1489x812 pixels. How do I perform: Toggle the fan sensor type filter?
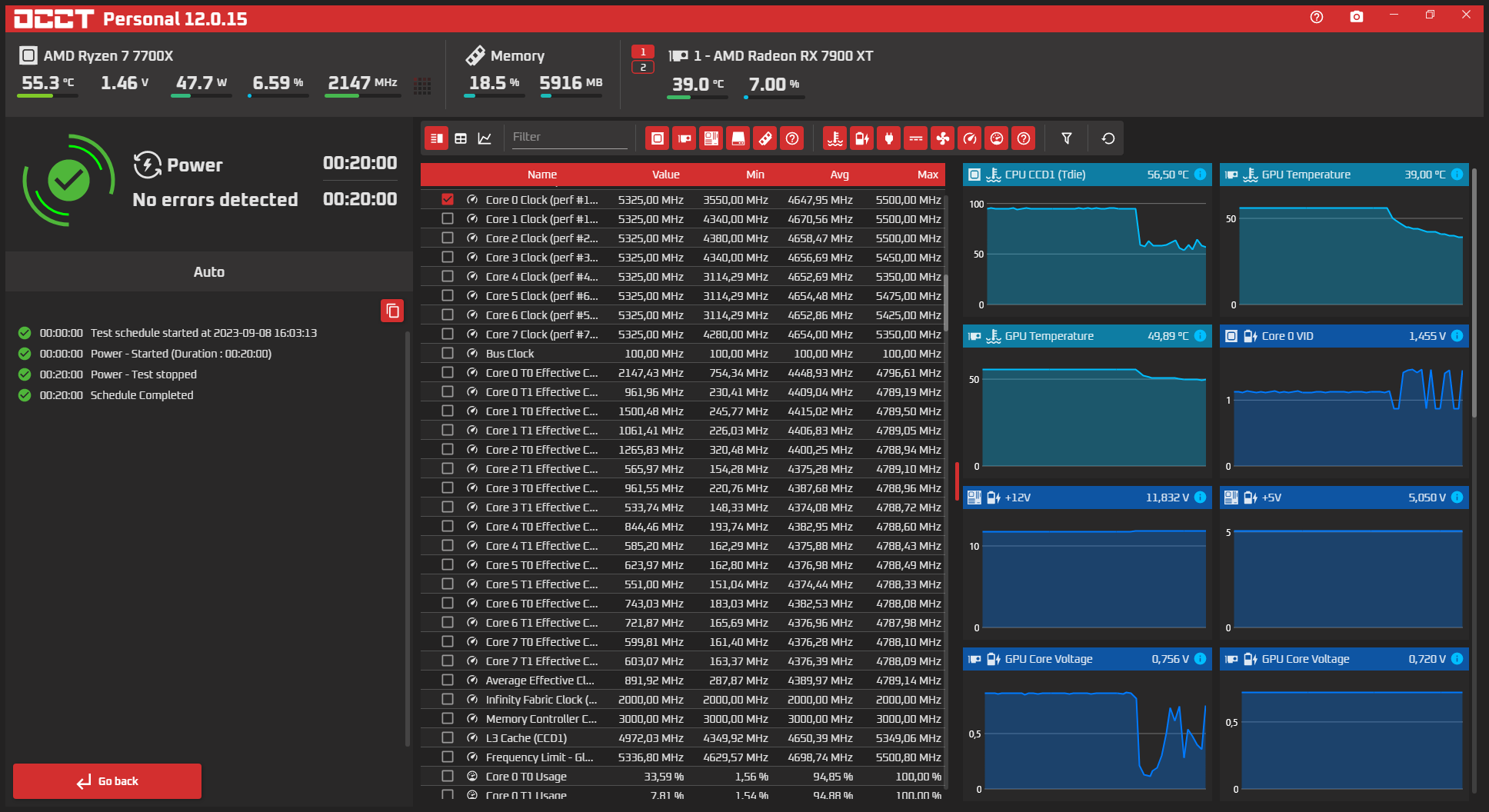(942, 138)
